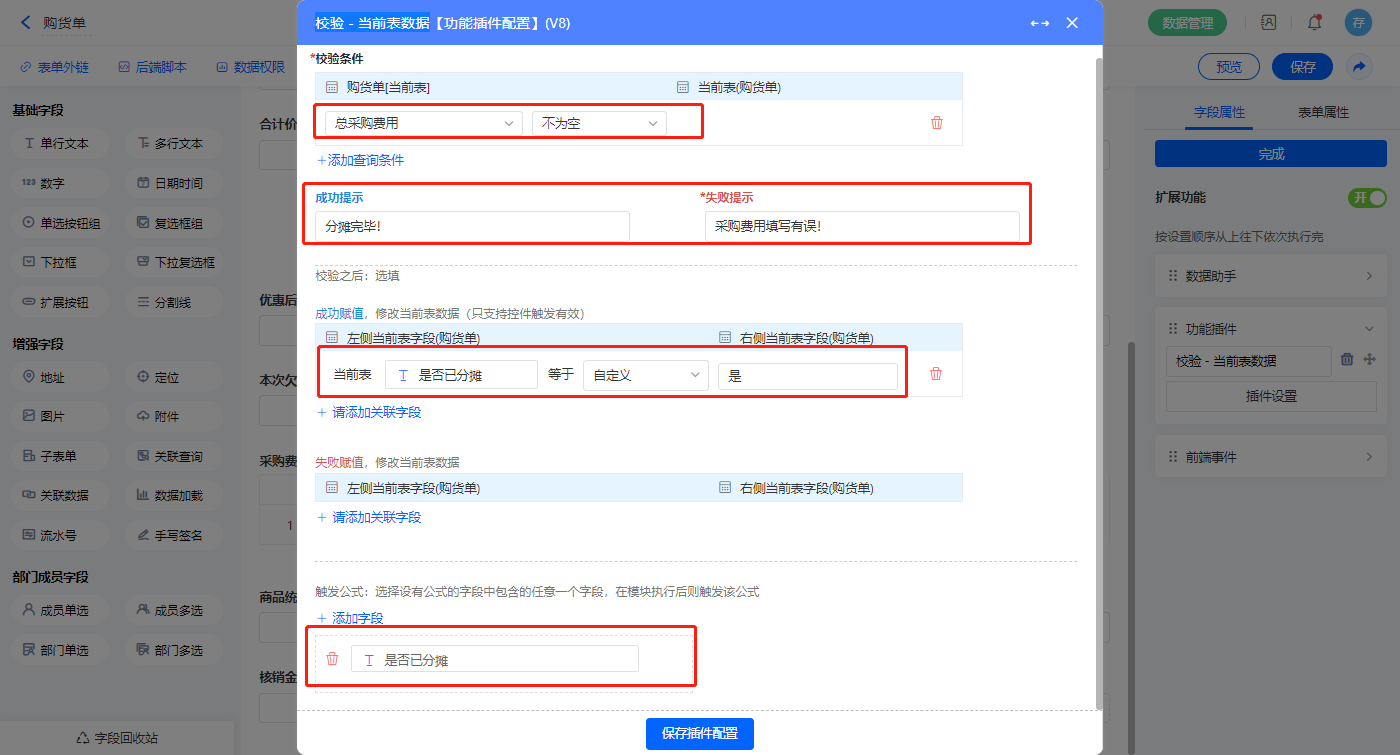The image size is (1400, 755).
Task: Open the 自定义 value type dropdown
Action: pos(645,375)
